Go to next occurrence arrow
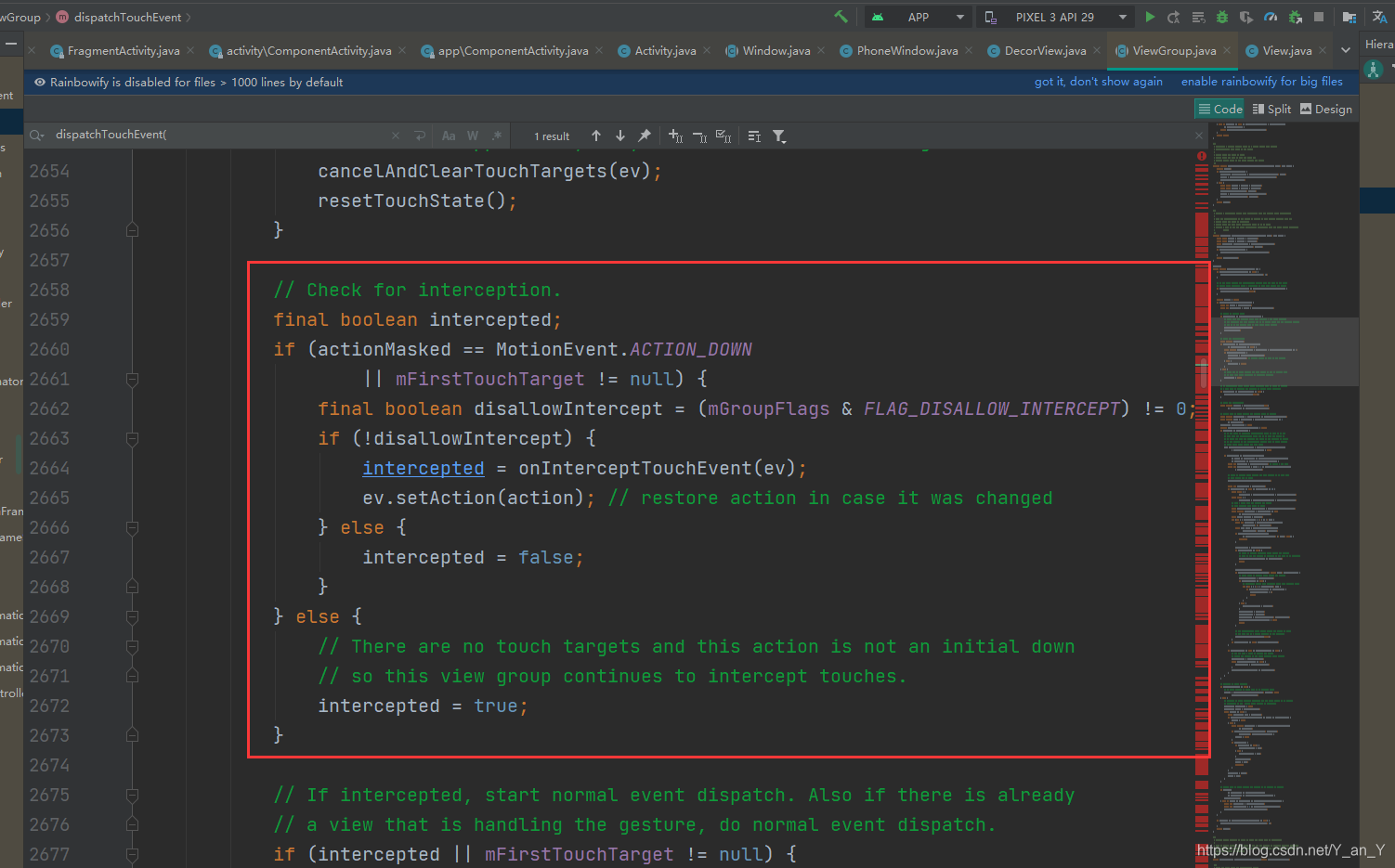1395x868 pixels. [620, 136]
